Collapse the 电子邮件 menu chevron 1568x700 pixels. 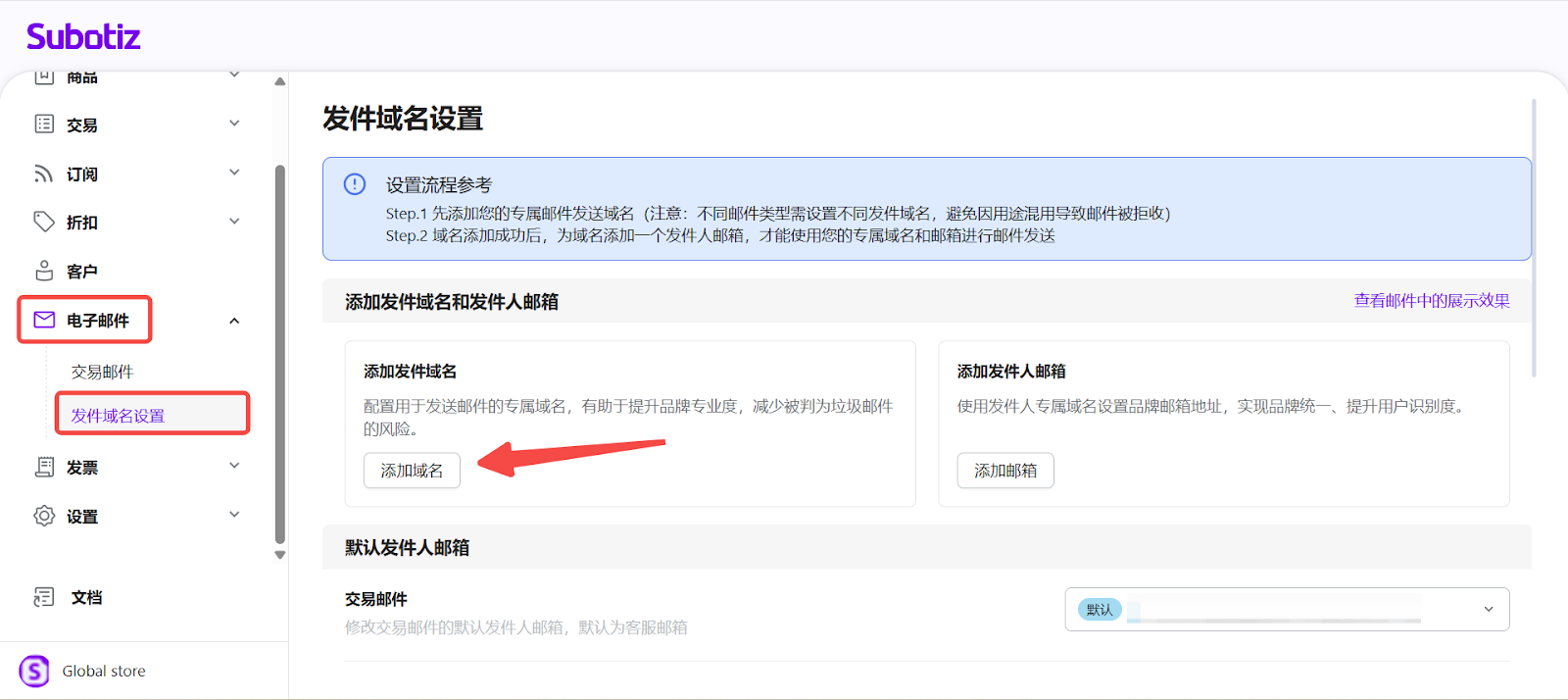(234, 321)
